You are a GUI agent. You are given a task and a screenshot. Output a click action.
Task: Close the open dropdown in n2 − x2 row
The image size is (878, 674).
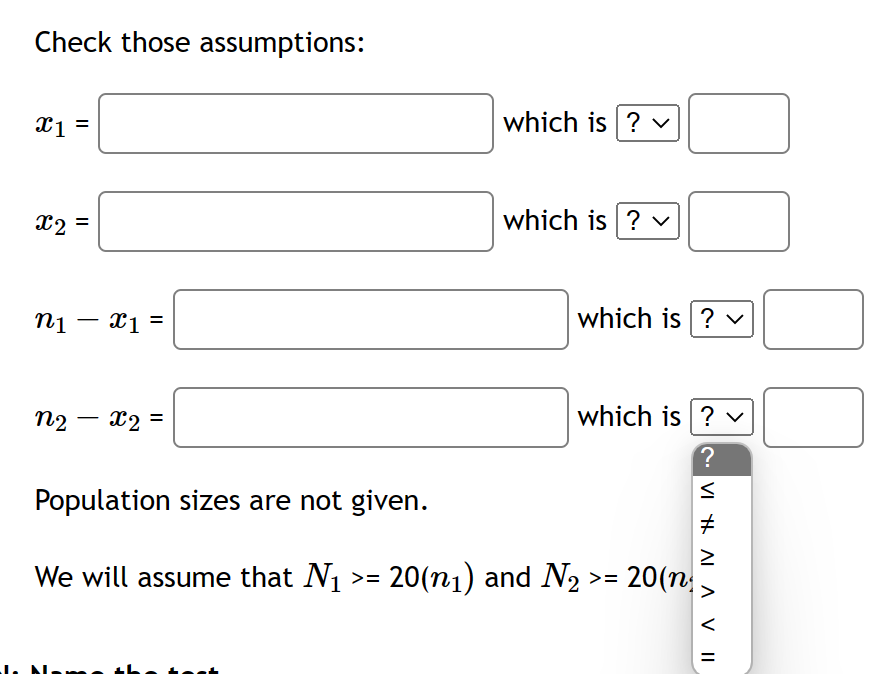pyautogui.click(x=722, y=417)
